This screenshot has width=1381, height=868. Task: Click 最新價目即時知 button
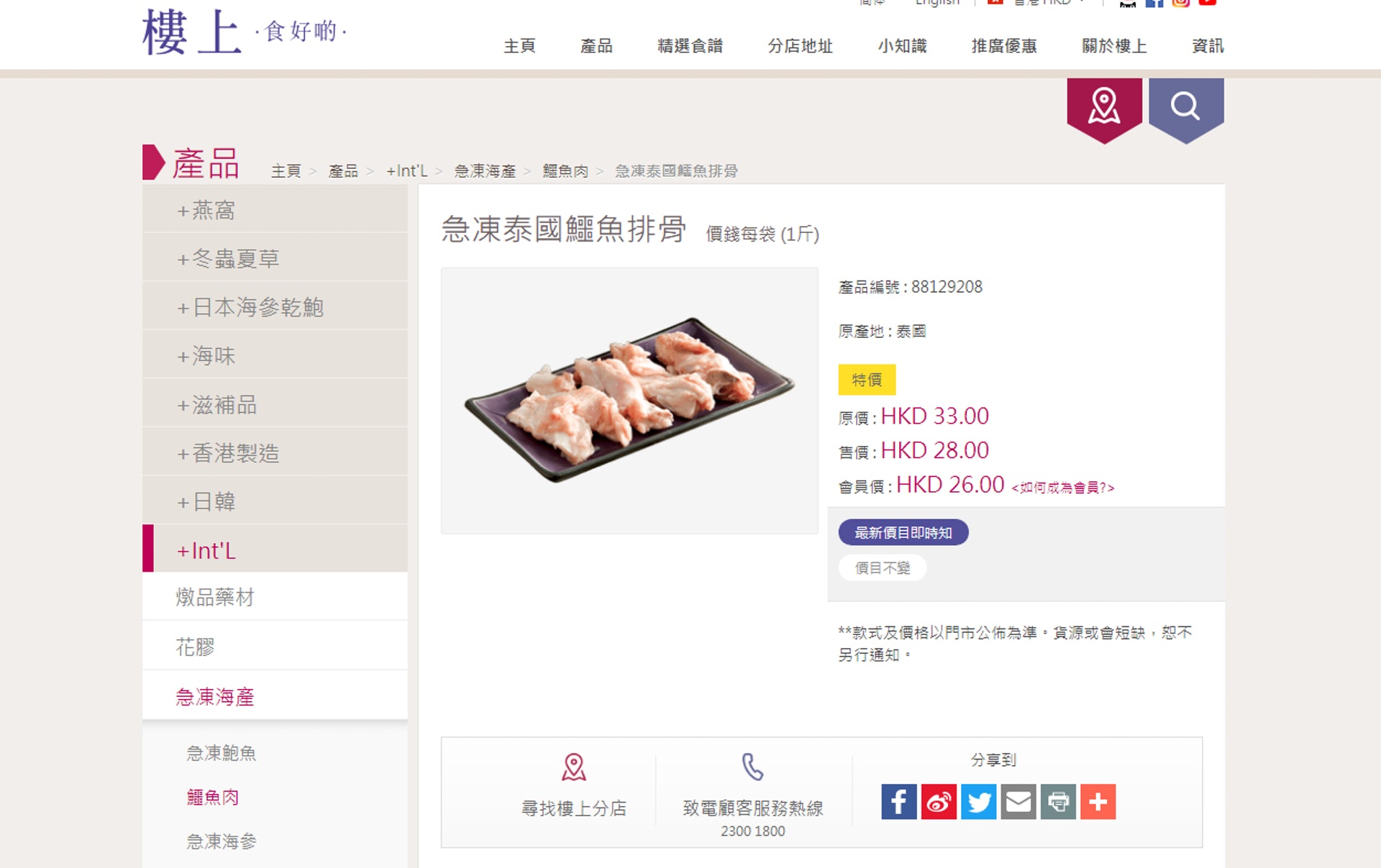pyautogui.click(x=903, y=533)
